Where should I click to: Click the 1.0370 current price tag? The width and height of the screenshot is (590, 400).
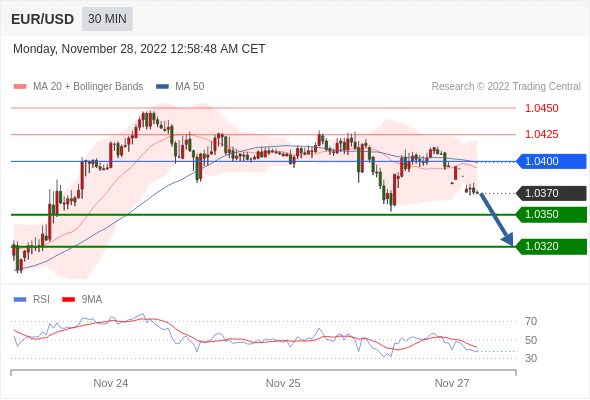click(551, 193)
